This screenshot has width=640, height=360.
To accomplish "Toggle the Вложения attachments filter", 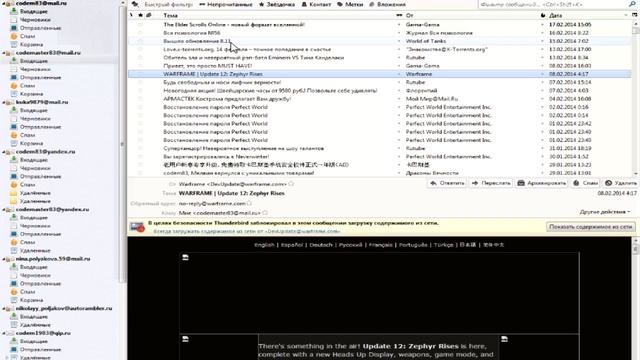I will (x=387, y=4).
